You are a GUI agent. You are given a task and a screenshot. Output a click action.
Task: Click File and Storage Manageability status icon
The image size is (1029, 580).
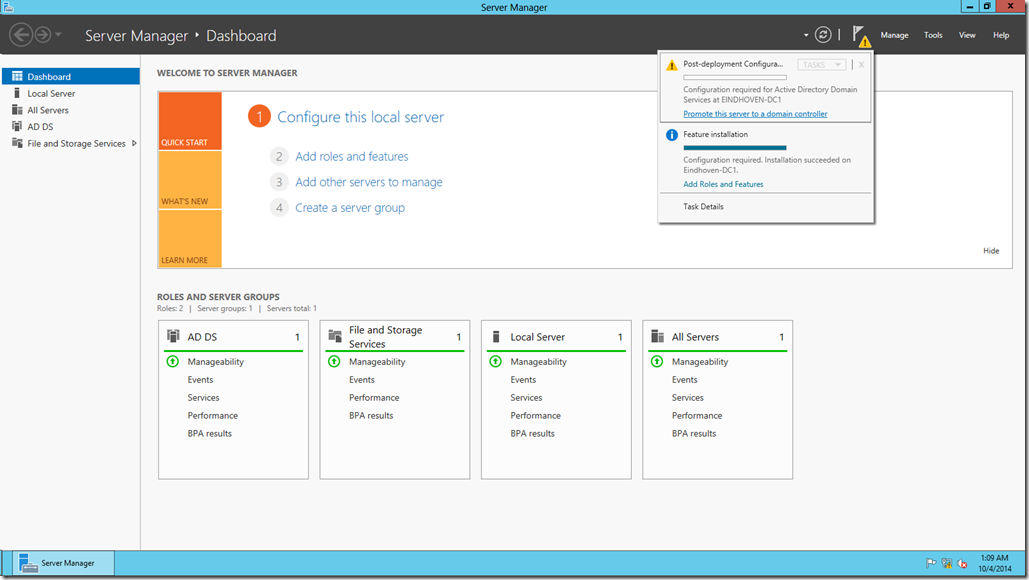tap(334, 362)
